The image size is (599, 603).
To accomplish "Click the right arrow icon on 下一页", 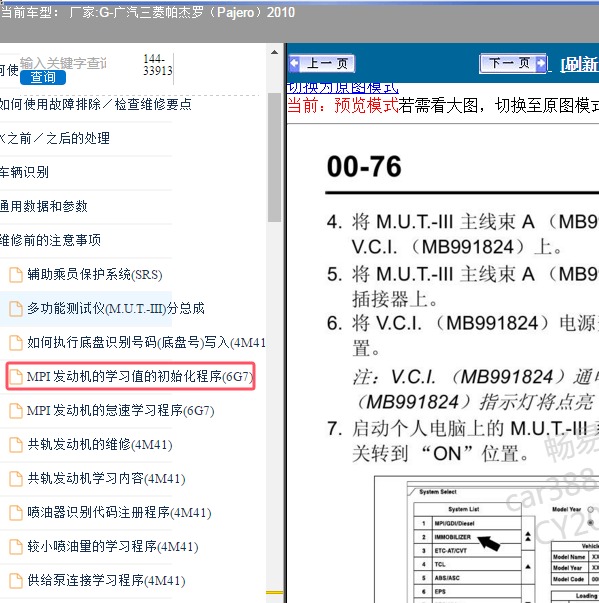I will pos(541,63).
